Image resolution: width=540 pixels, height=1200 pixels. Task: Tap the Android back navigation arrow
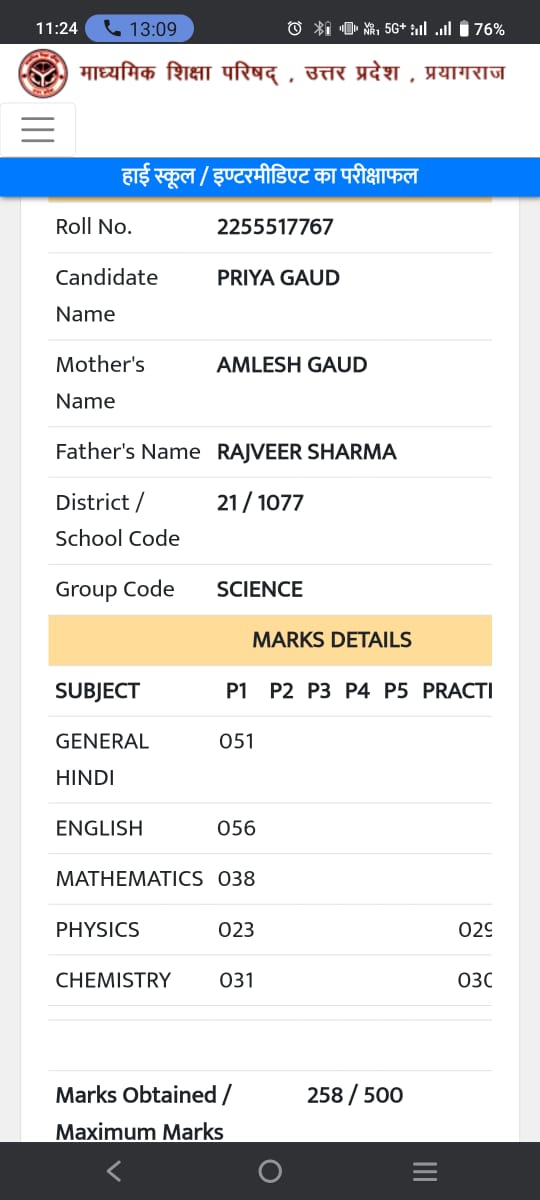coord(114,1171)
